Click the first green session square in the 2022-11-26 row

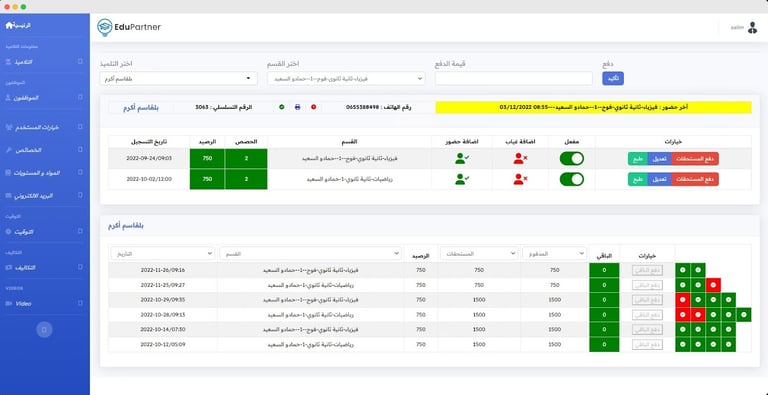[x=682, y=270]
